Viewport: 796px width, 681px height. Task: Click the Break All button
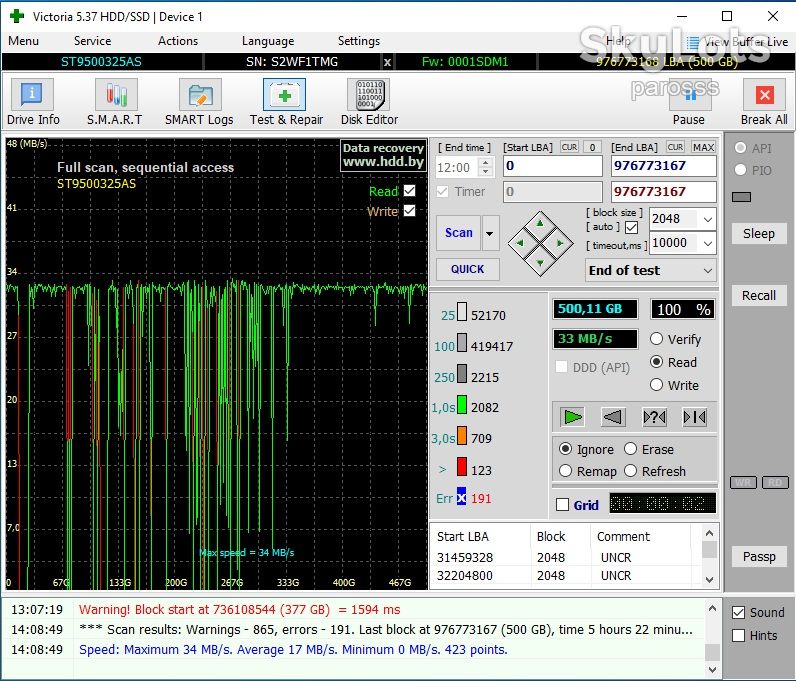[x=764, y=102]
